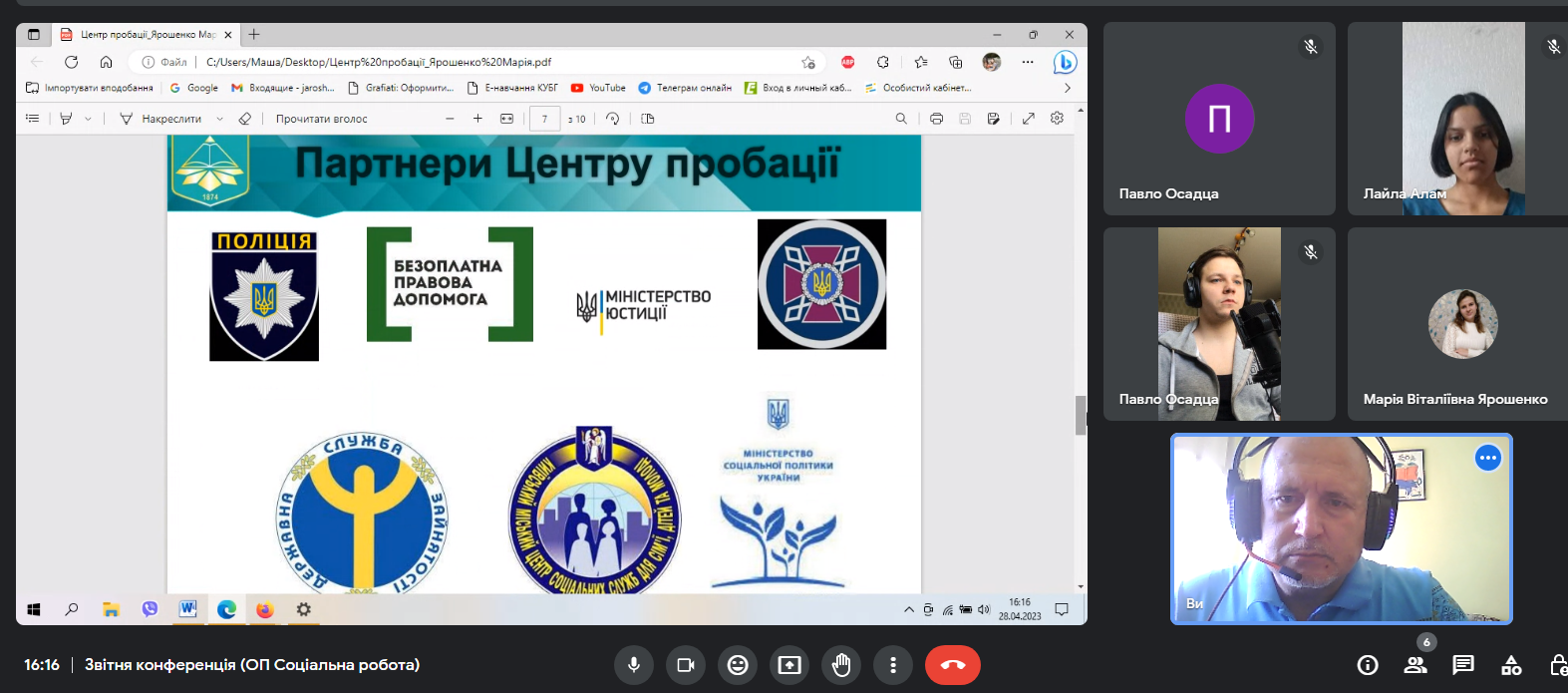Open Word from the shared taskbar
Viewport: 1568px width, 693px height.
click(187, 609)
